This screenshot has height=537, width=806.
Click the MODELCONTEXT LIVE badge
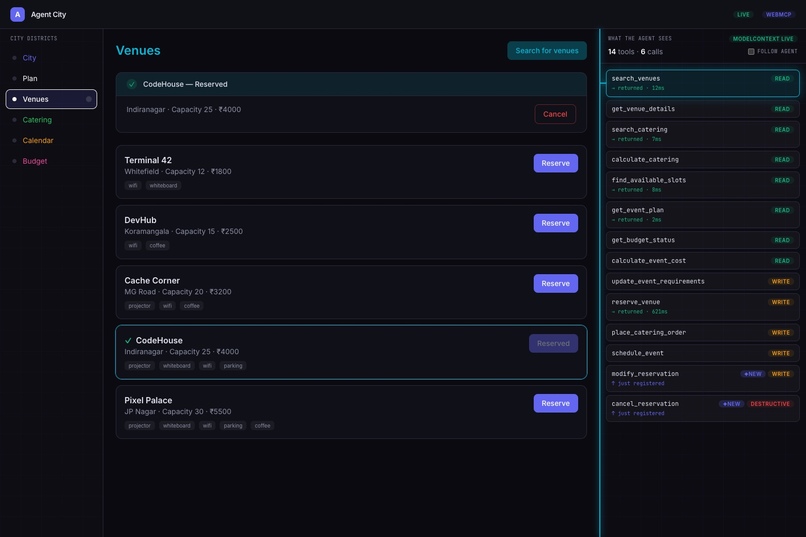763,39
